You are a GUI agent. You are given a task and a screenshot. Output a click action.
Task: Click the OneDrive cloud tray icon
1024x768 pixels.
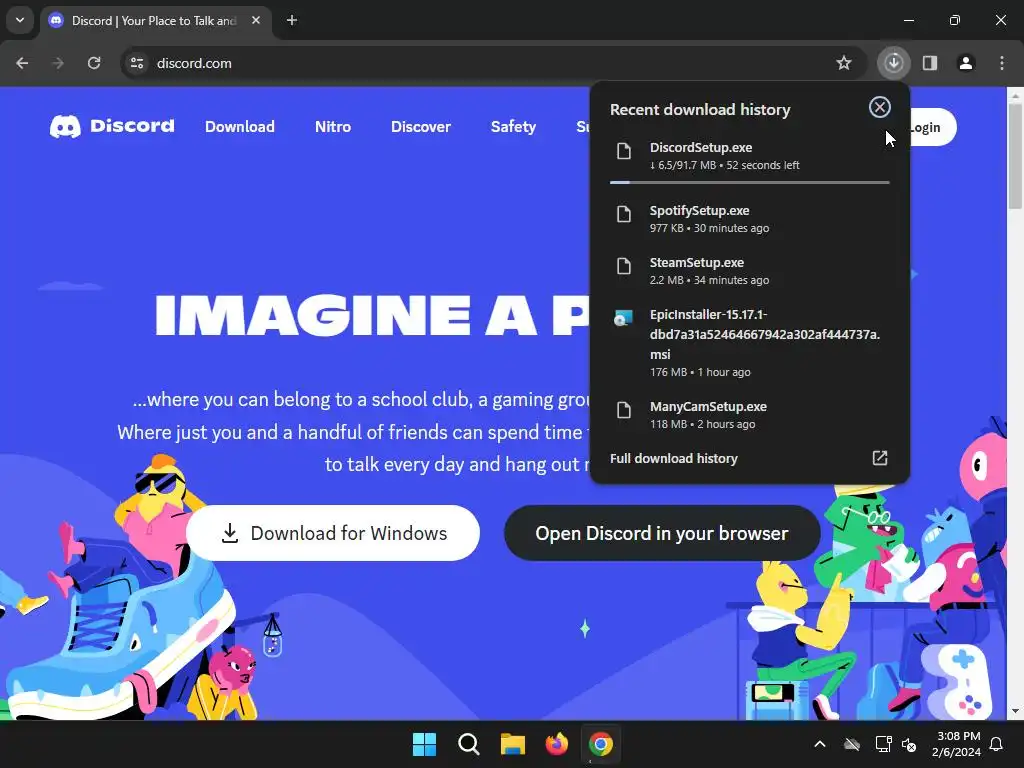(852, 744)
